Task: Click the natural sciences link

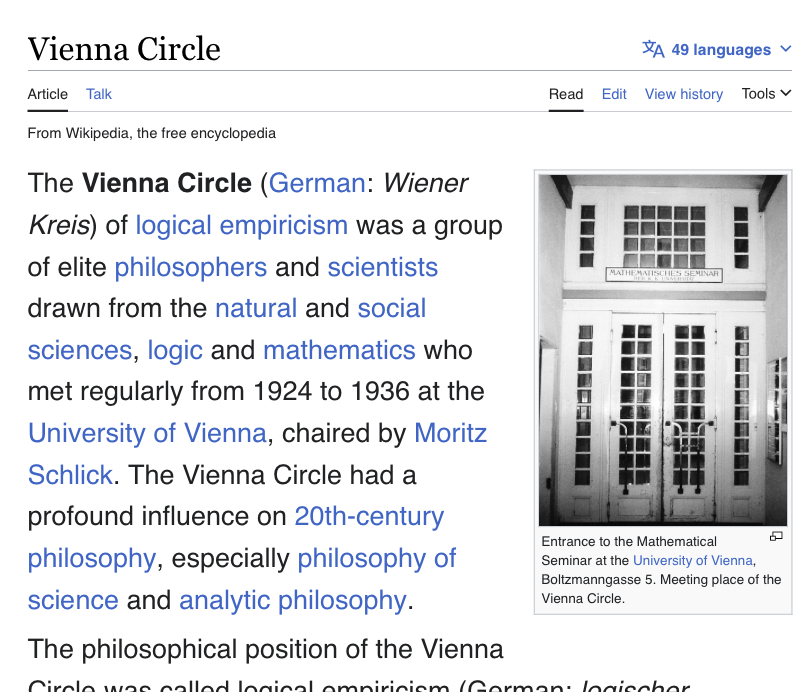Action: pyautogui.click(x=256, y=308)
